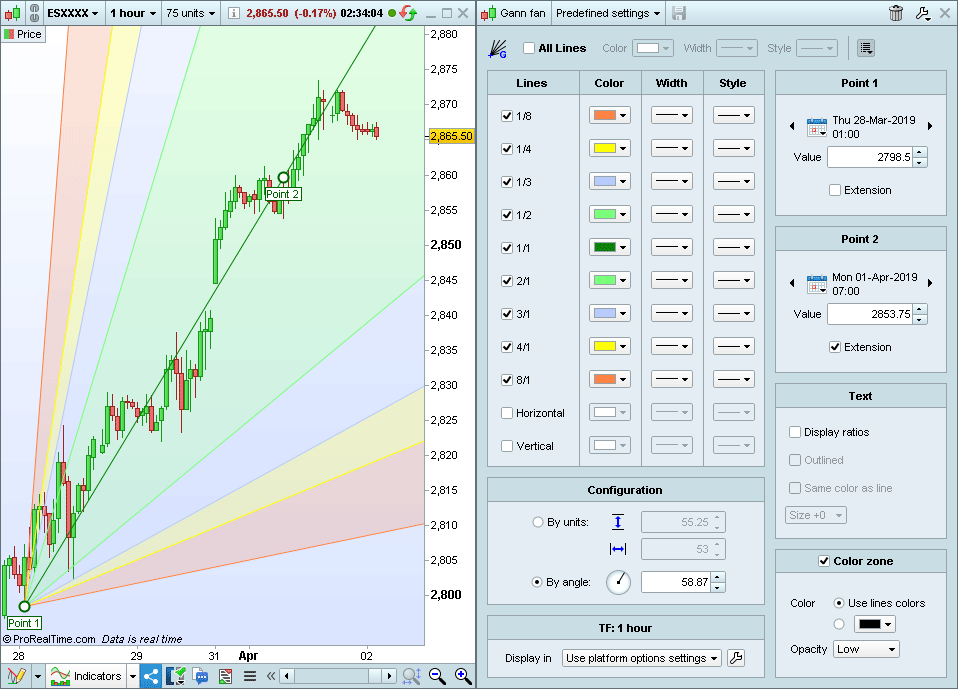Open the 1 hour timeframe dropdown
This screenshot has height=689, width=958.
click(133, 13)
